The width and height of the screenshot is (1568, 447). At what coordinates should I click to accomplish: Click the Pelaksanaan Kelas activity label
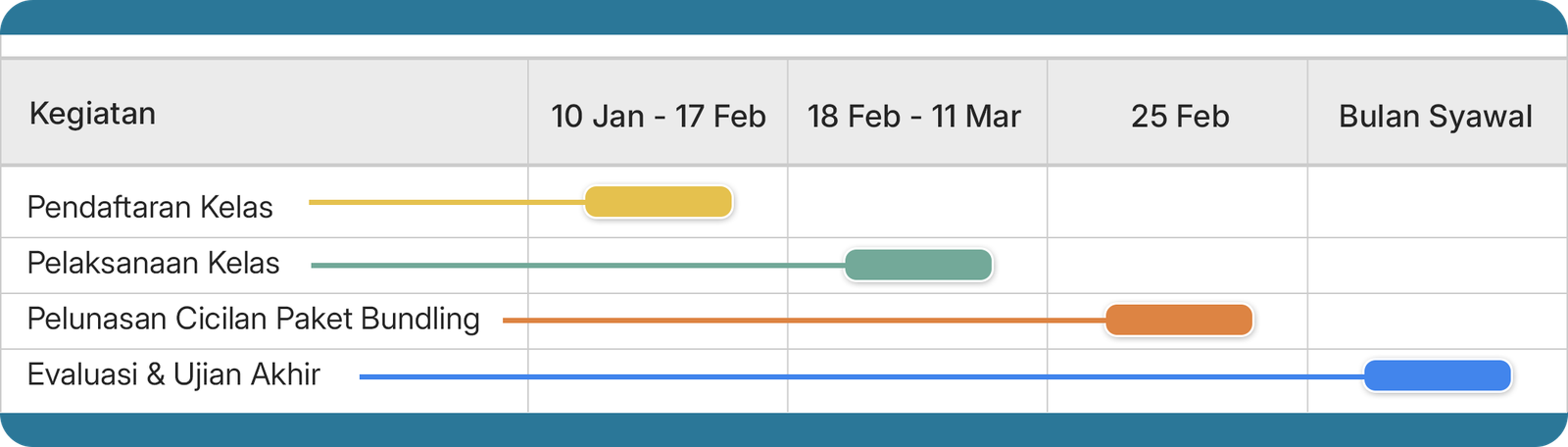pyautogui.click(x=154, y=263)
